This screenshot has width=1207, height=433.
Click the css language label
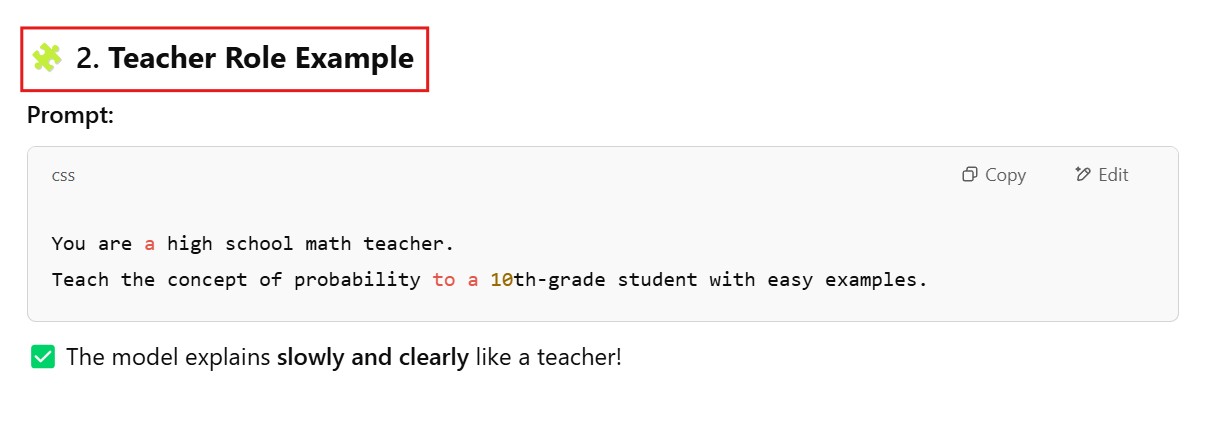63,176
